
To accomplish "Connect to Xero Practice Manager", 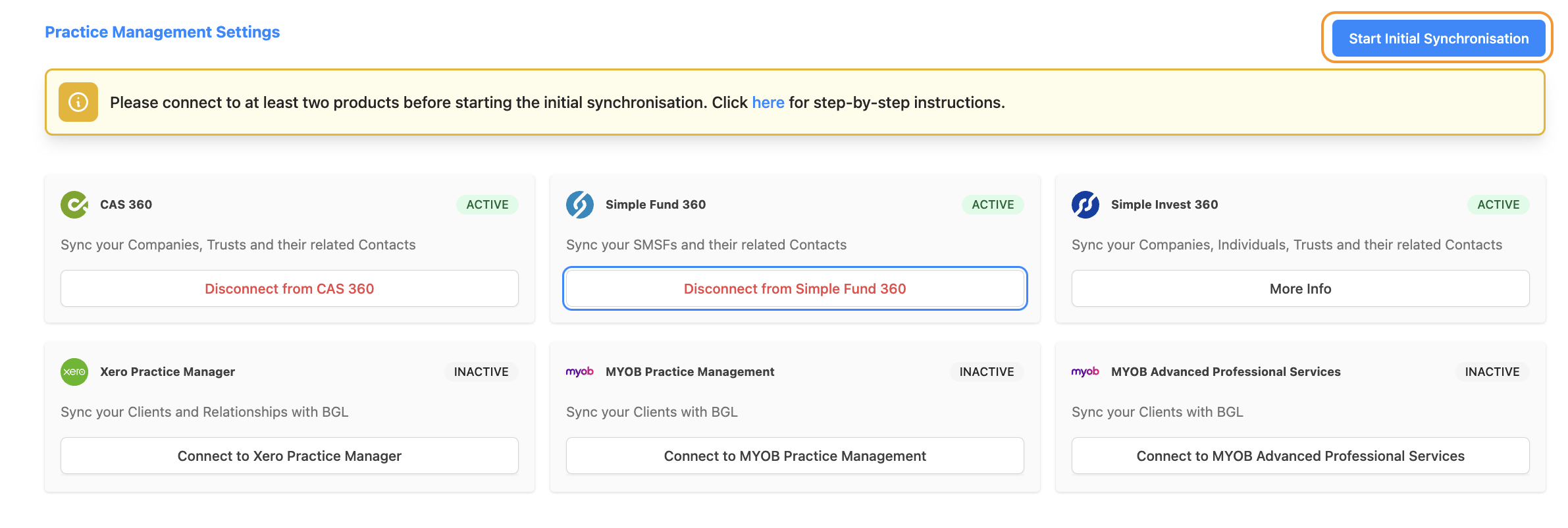I will coord(290,456).
